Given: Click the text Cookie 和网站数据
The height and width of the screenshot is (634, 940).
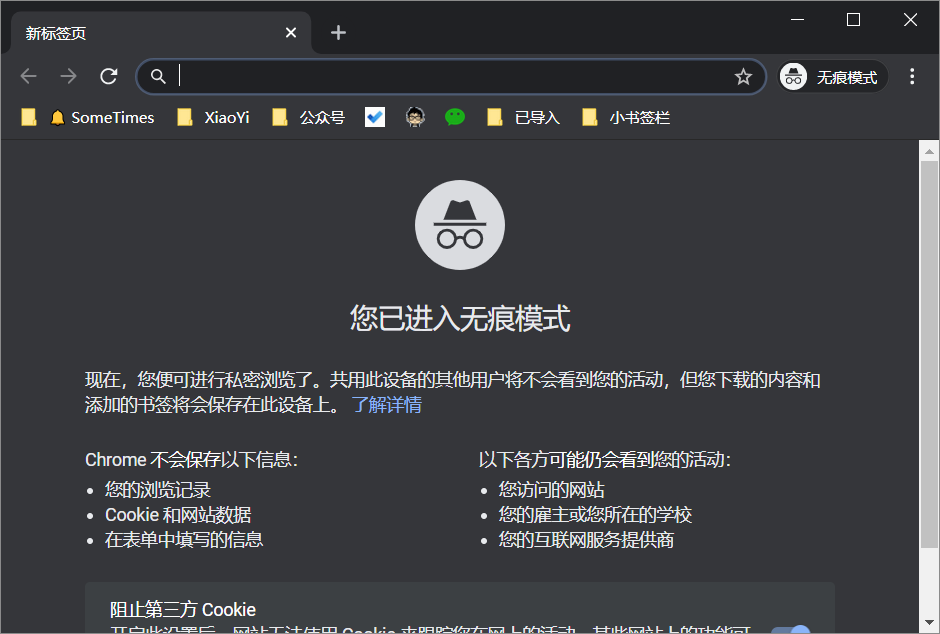Looking at the screenshot, I should (178, 515).
